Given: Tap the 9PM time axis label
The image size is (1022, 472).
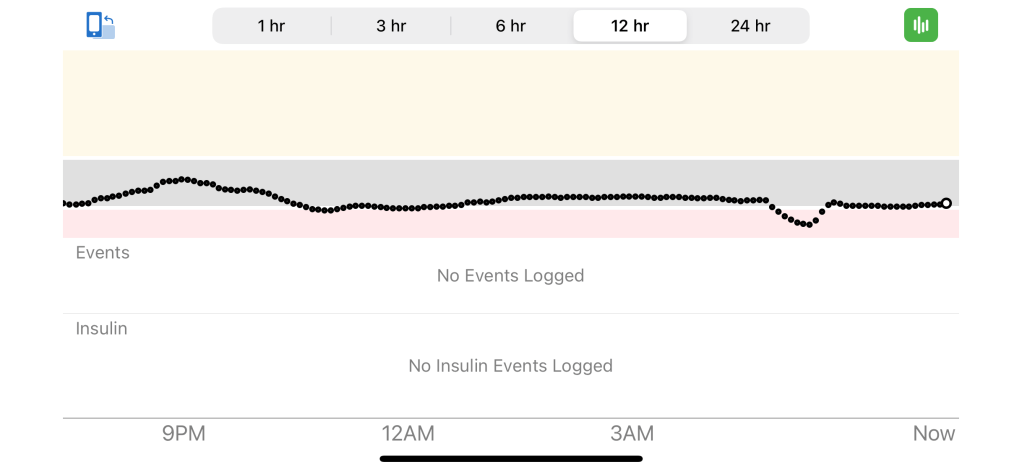Looking at the screenshot, I should coord(184,434).
